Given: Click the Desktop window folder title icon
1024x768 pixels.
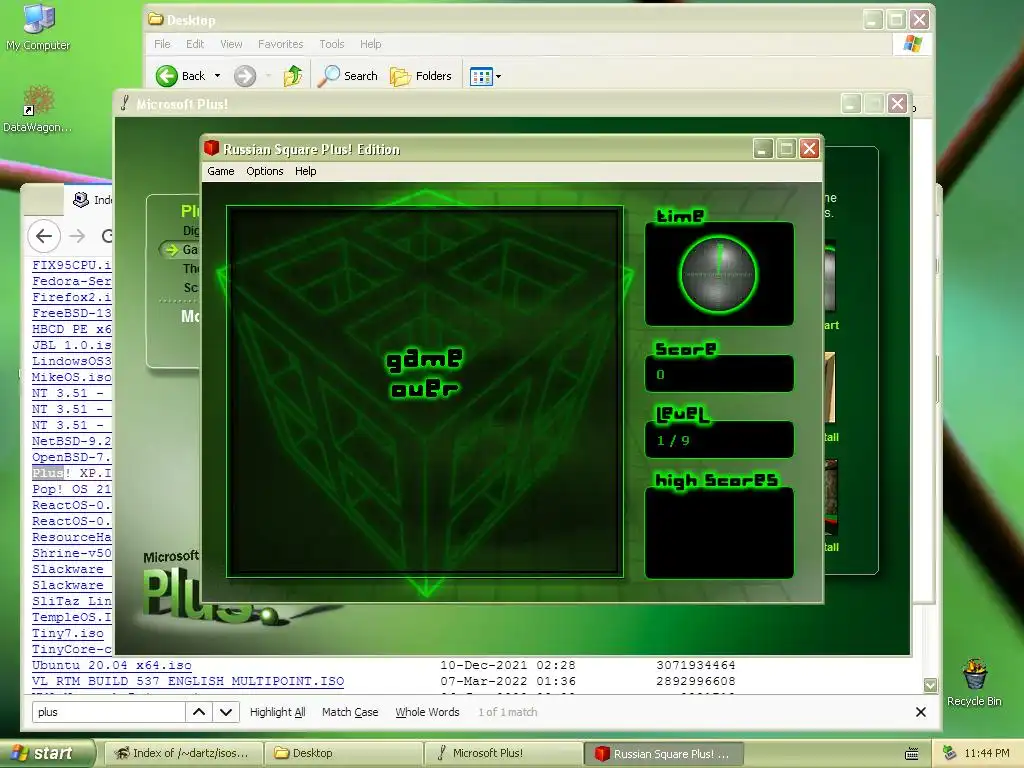Looking at the screenshot, I should pyautogui.click(x=155, y=19).
